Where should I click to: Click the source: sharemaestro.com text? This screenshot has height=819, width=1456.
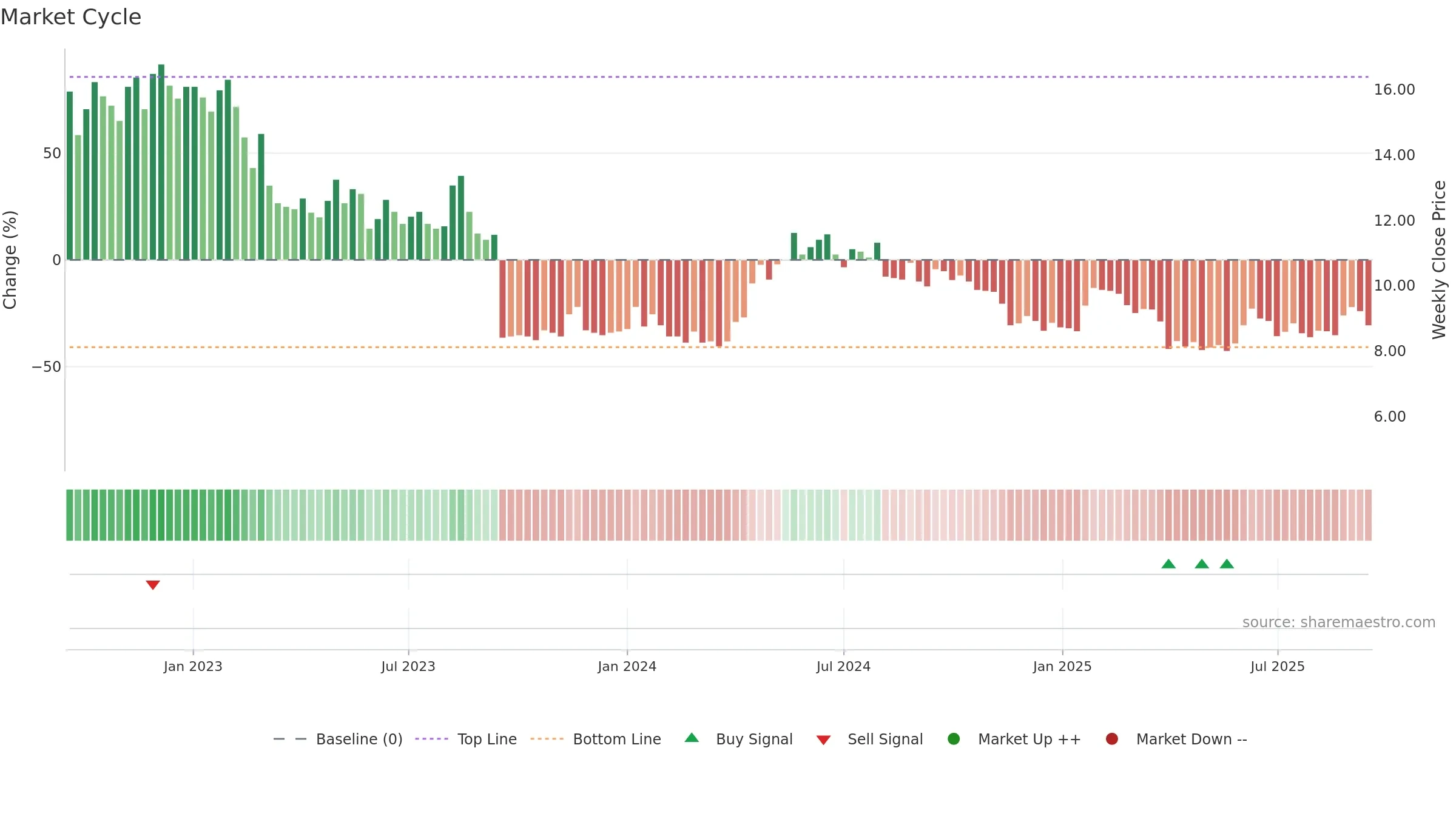pos(1339,622)
